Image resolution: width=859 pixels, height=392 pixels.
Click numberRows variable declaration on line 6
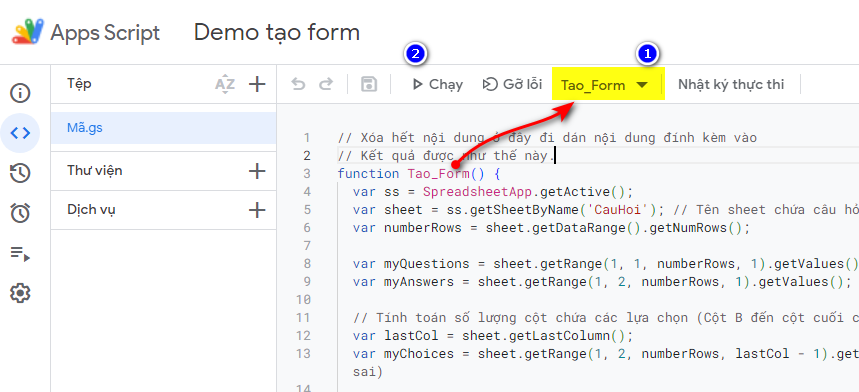pos(423,228)
